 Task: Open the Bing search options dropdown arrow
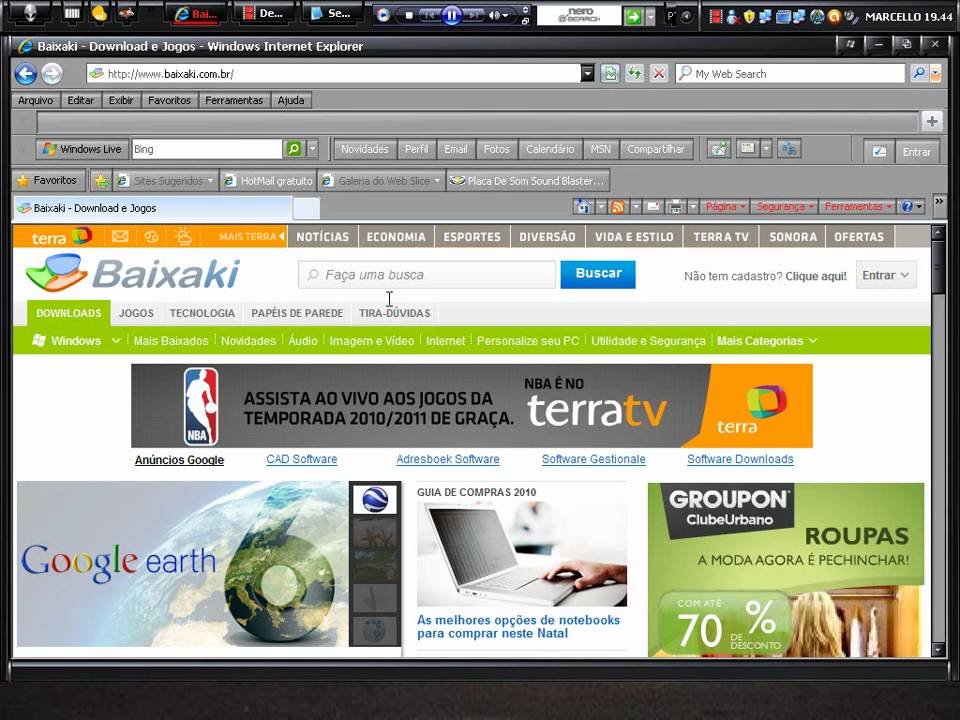(x=312, y=149)
